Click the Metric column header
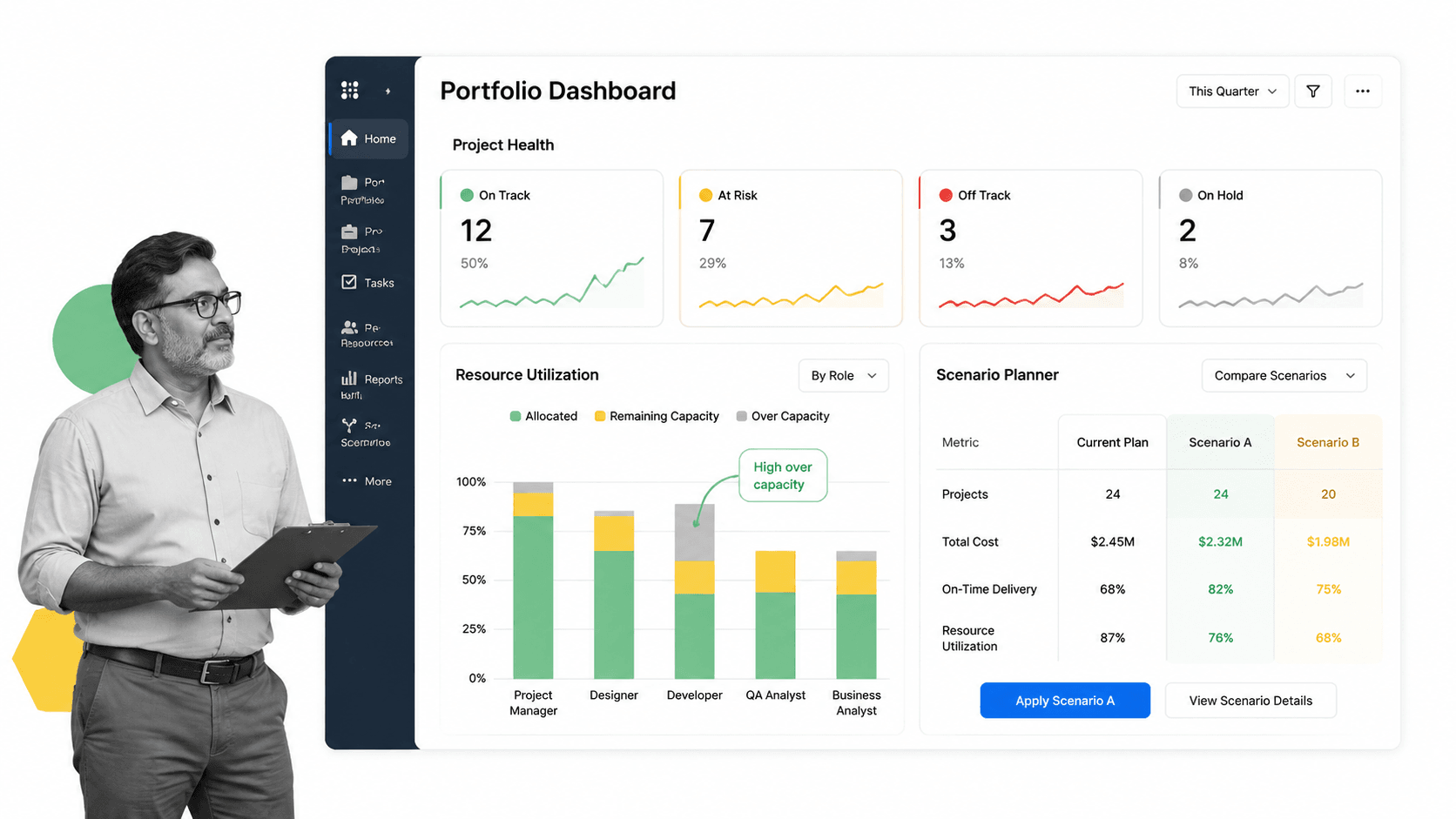Image resolution: width=1456 pixels, height=819 pixels. [x=961, y=442]
